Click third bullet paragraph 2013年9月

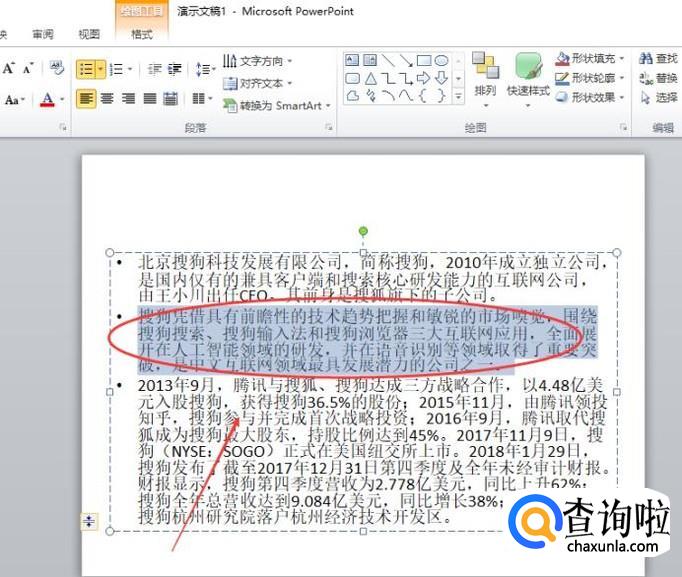374,450
